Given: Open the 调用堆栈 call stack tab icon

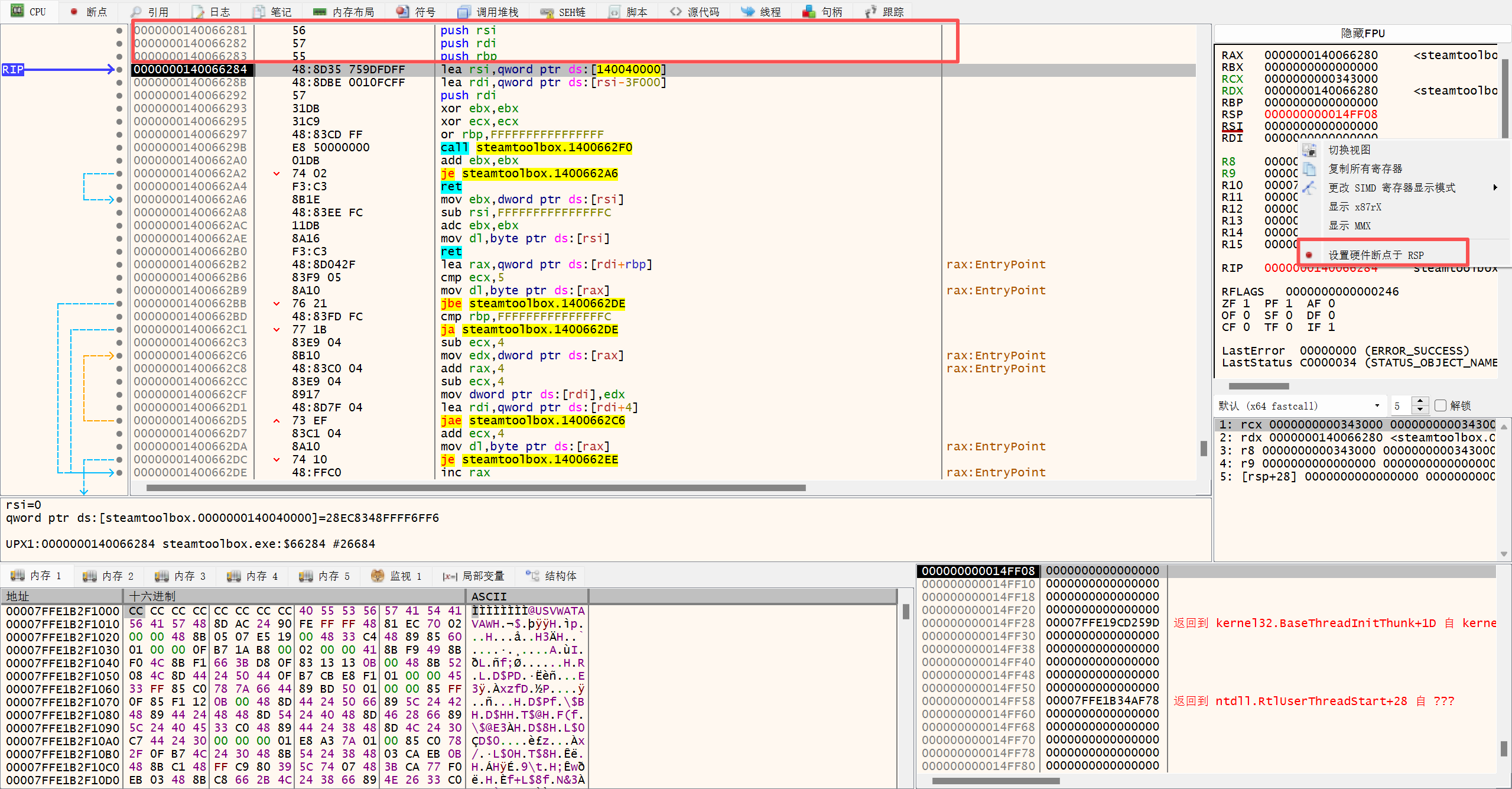Looking at the screenshot, I should (x=464, y=12).
